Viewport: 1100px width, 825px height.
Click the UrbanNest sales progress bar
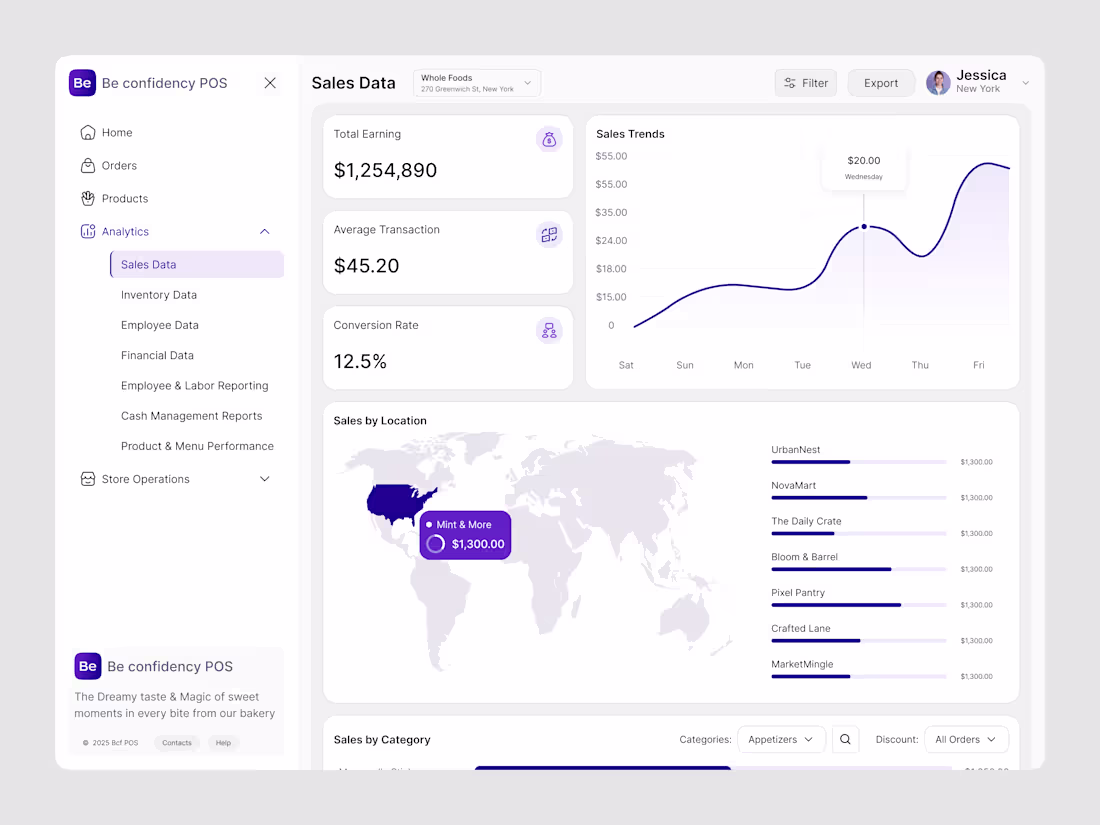point(858,462)
